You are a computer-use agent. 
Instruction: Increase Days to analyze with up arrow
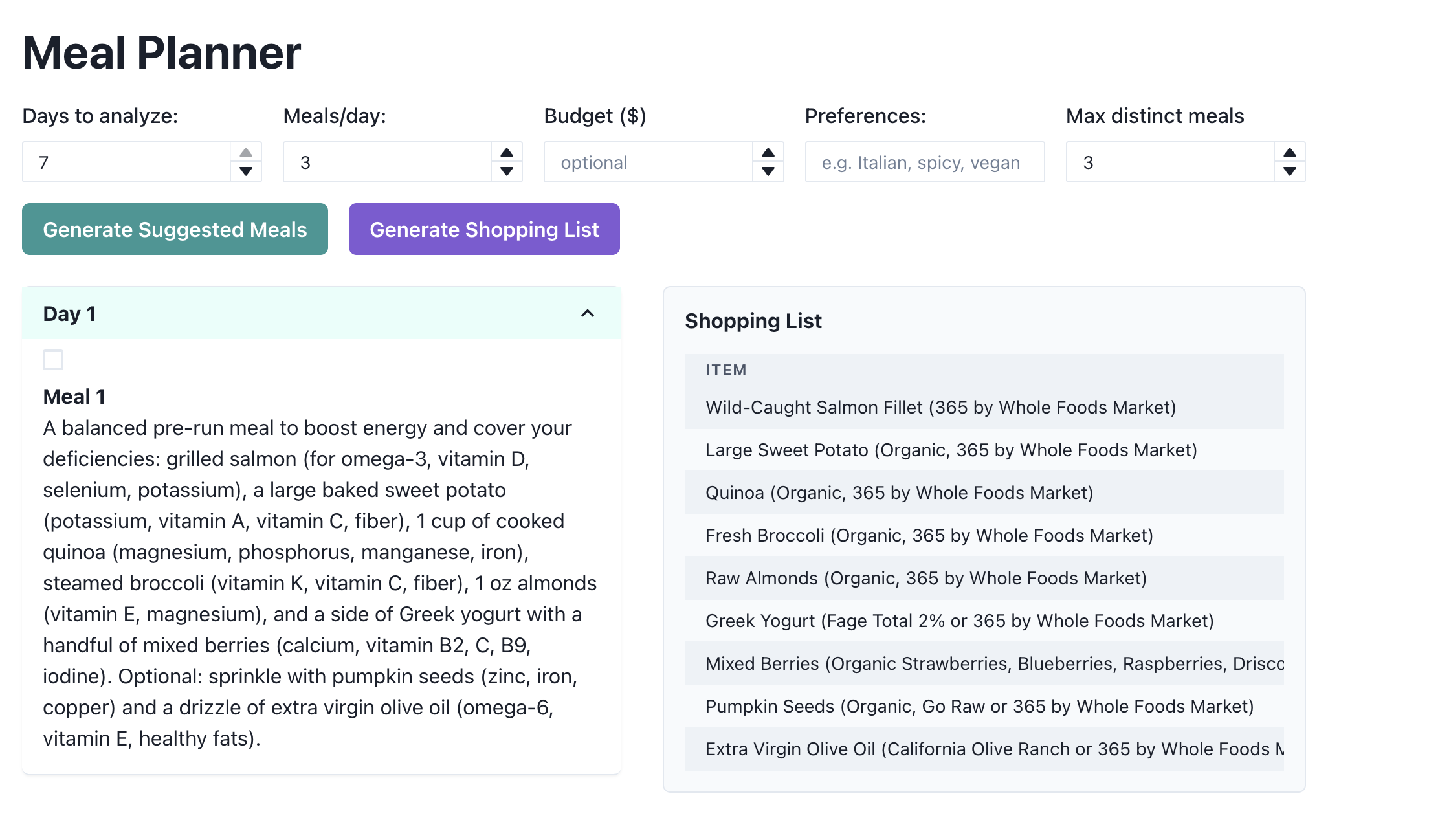[x=246, y=153]
